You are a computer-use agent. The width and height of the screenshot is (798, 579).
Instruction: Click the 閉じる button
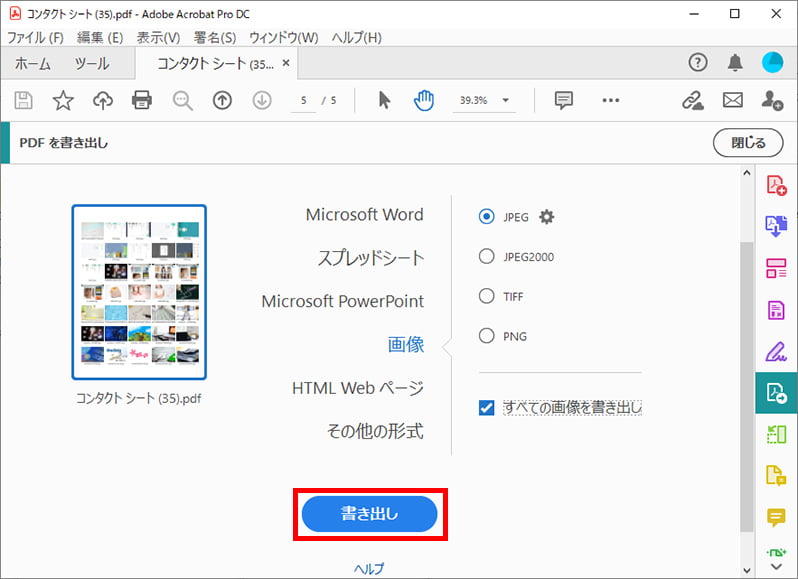tap(748, 143)
